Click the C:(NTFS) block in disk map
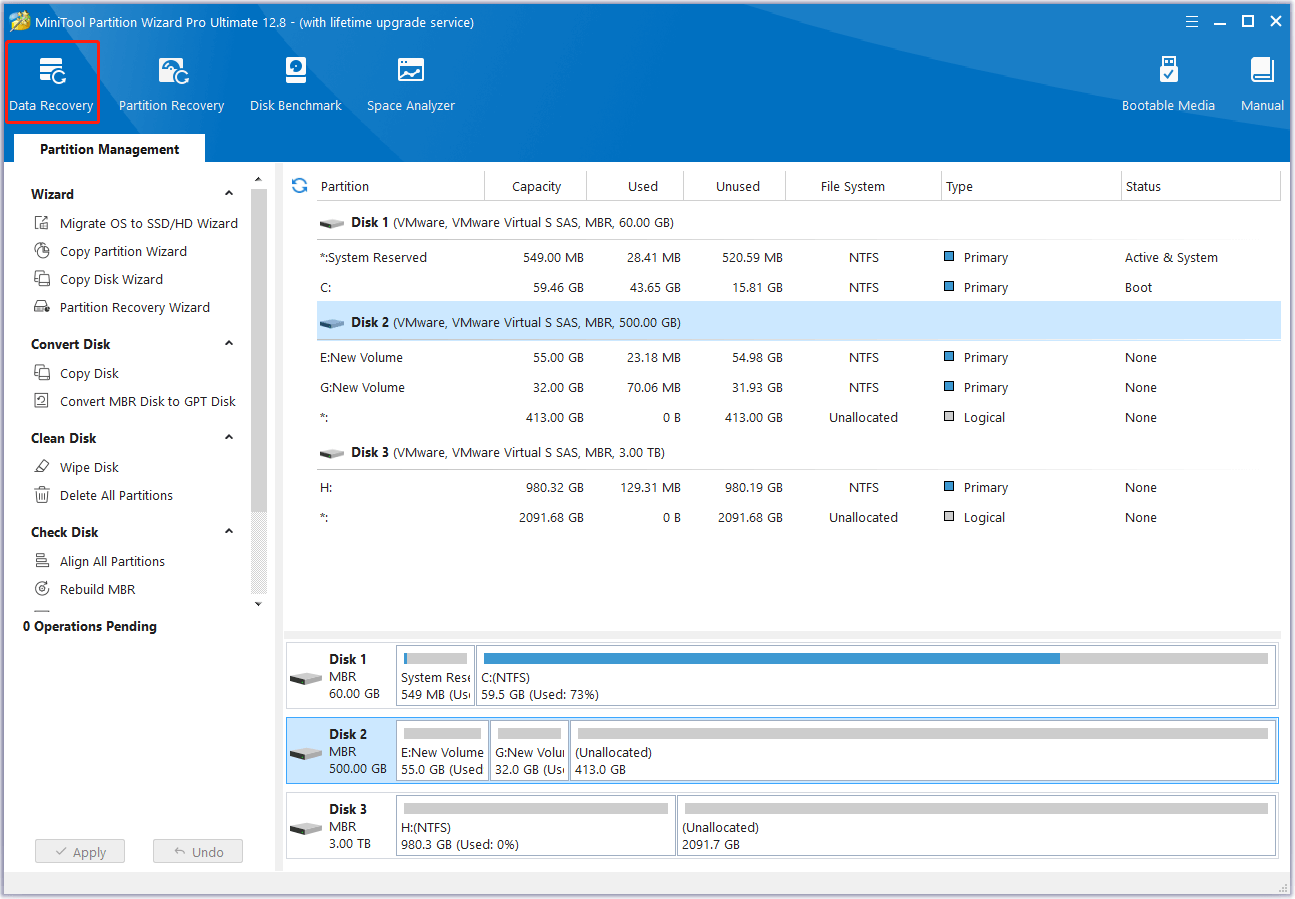This screenshot has height=899, width=1295. 876,675
